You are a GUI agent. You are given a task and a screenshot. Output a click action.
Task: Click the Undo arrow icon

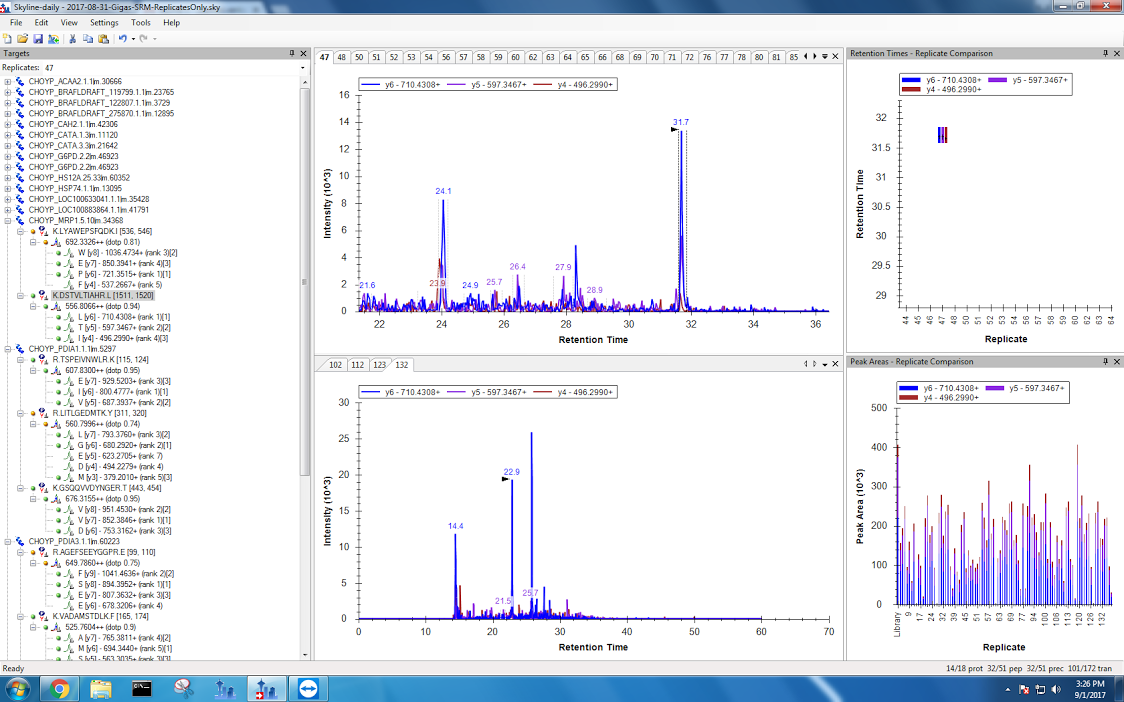point(121,38)
